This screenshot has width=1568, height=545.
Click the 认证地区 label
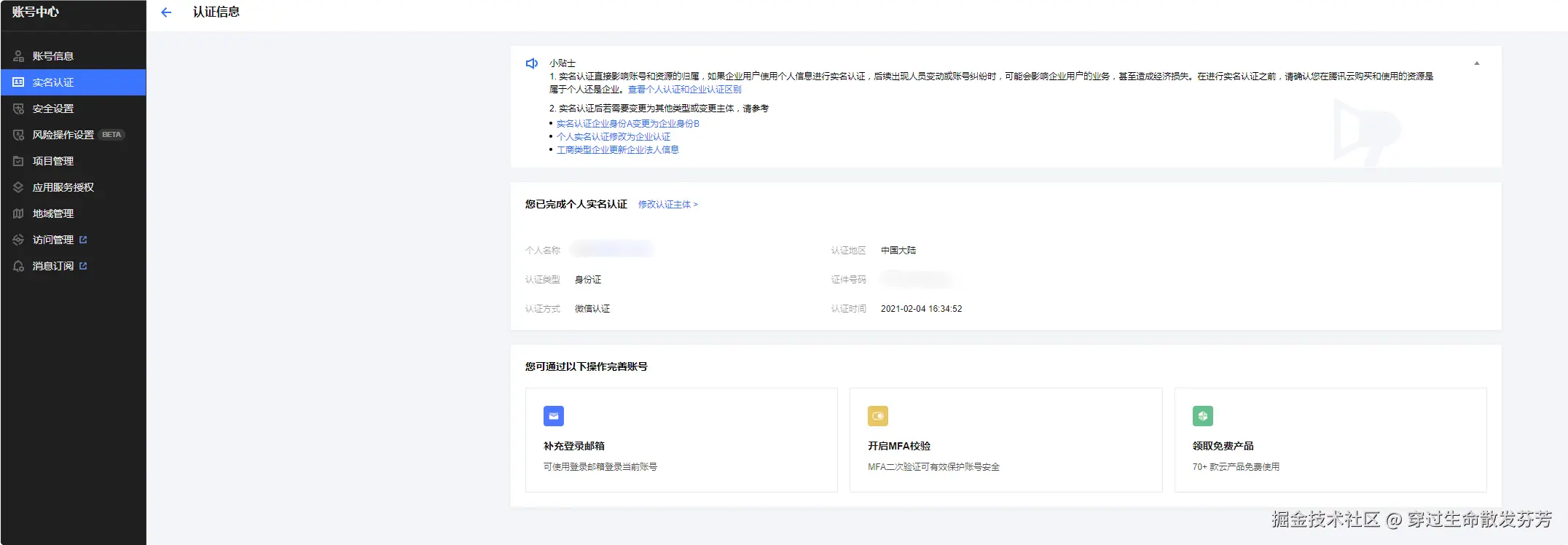coord(849,251)
